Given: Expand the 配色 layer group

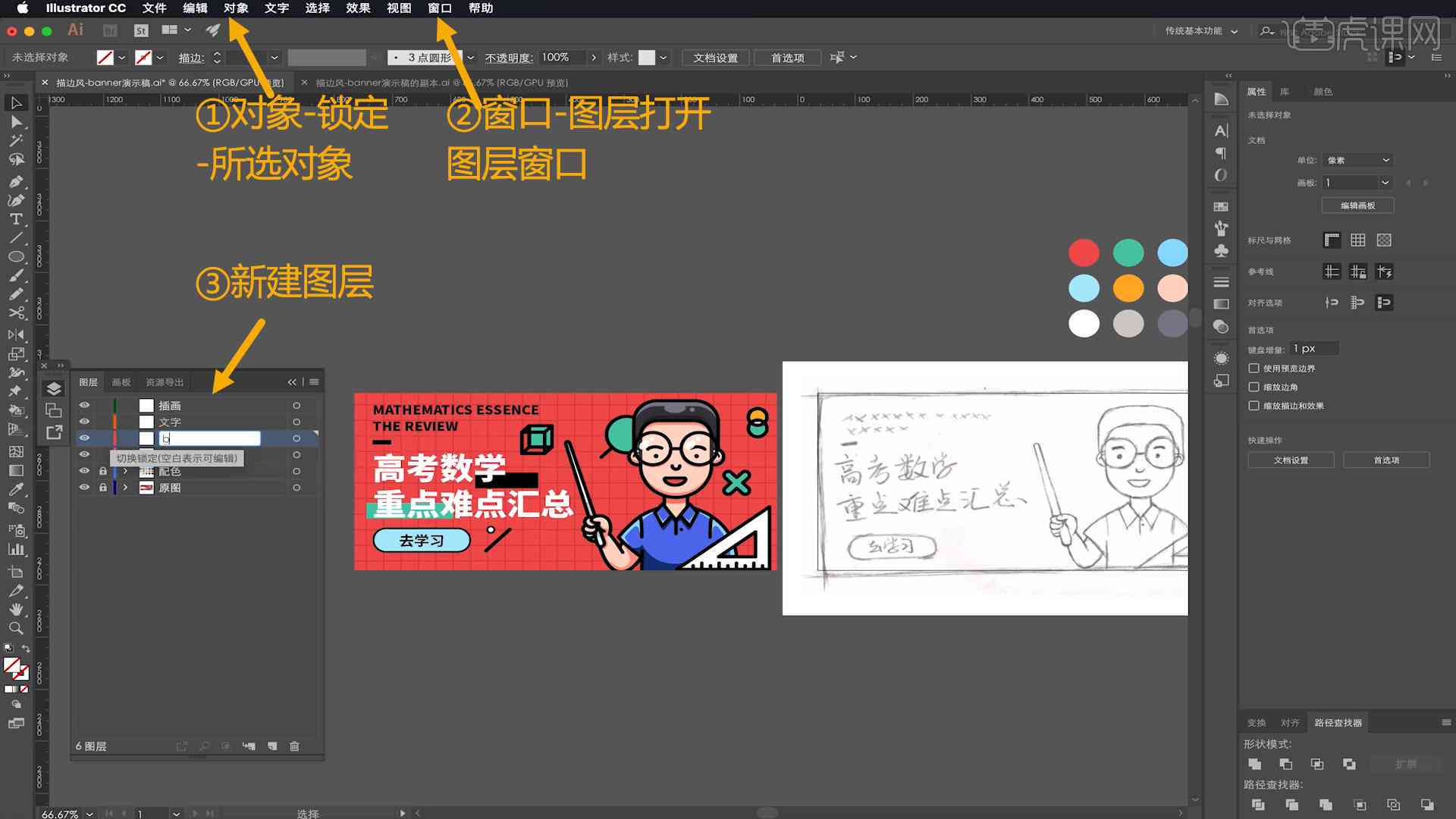Looking at the screenshot, I should point(124,471).
